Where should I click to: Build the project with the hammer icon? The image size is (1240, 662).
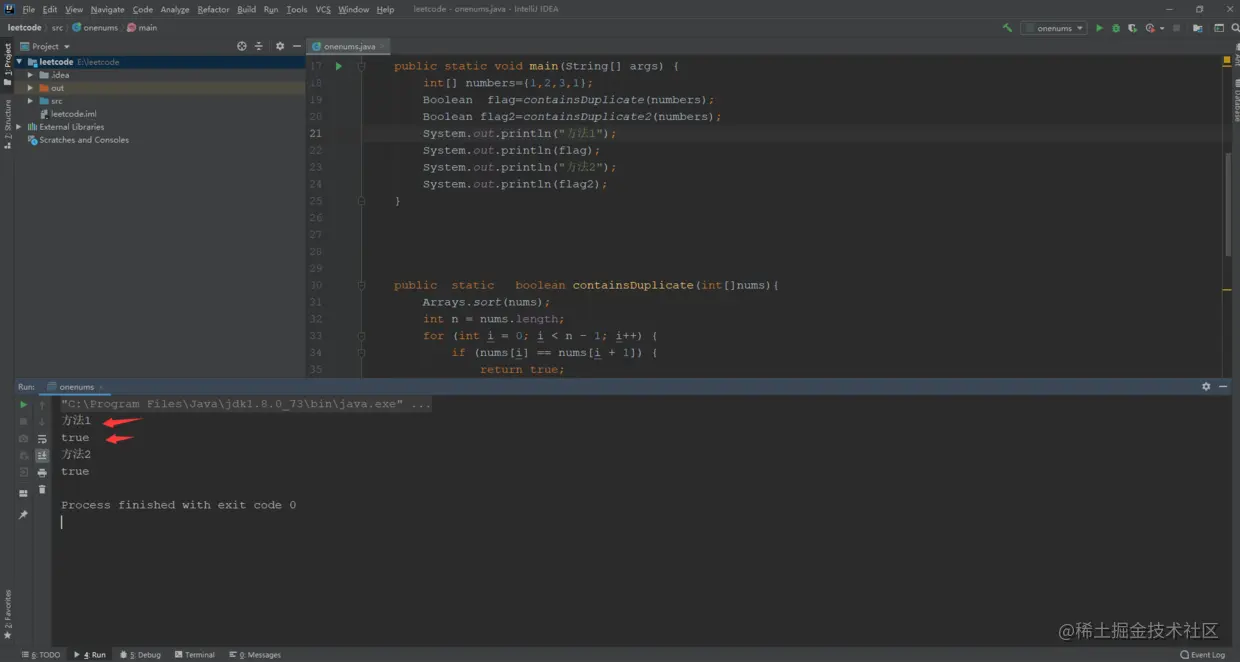point(1007,28)
